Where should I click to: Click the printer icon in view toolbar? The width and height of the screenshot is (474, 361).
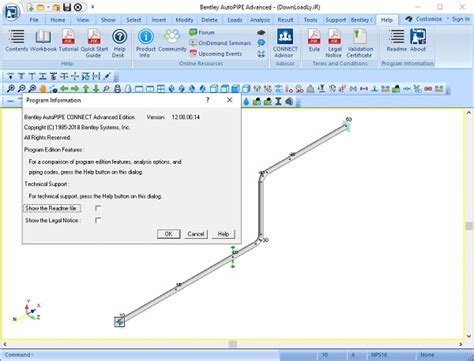click(117, 89)
